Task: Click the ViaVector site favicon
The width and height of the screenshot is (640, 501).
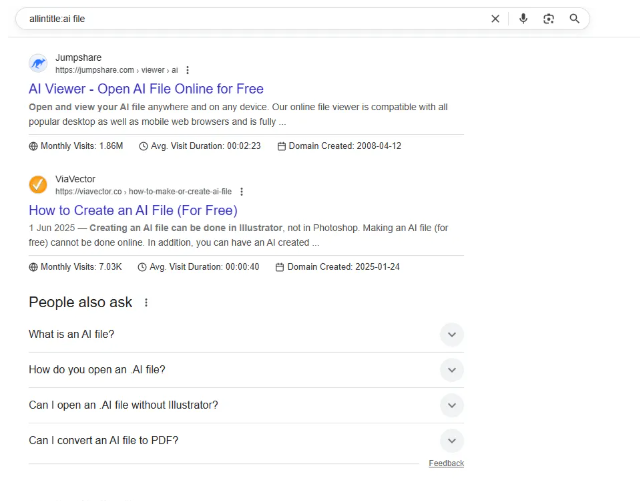Action: tap(38, 184)
